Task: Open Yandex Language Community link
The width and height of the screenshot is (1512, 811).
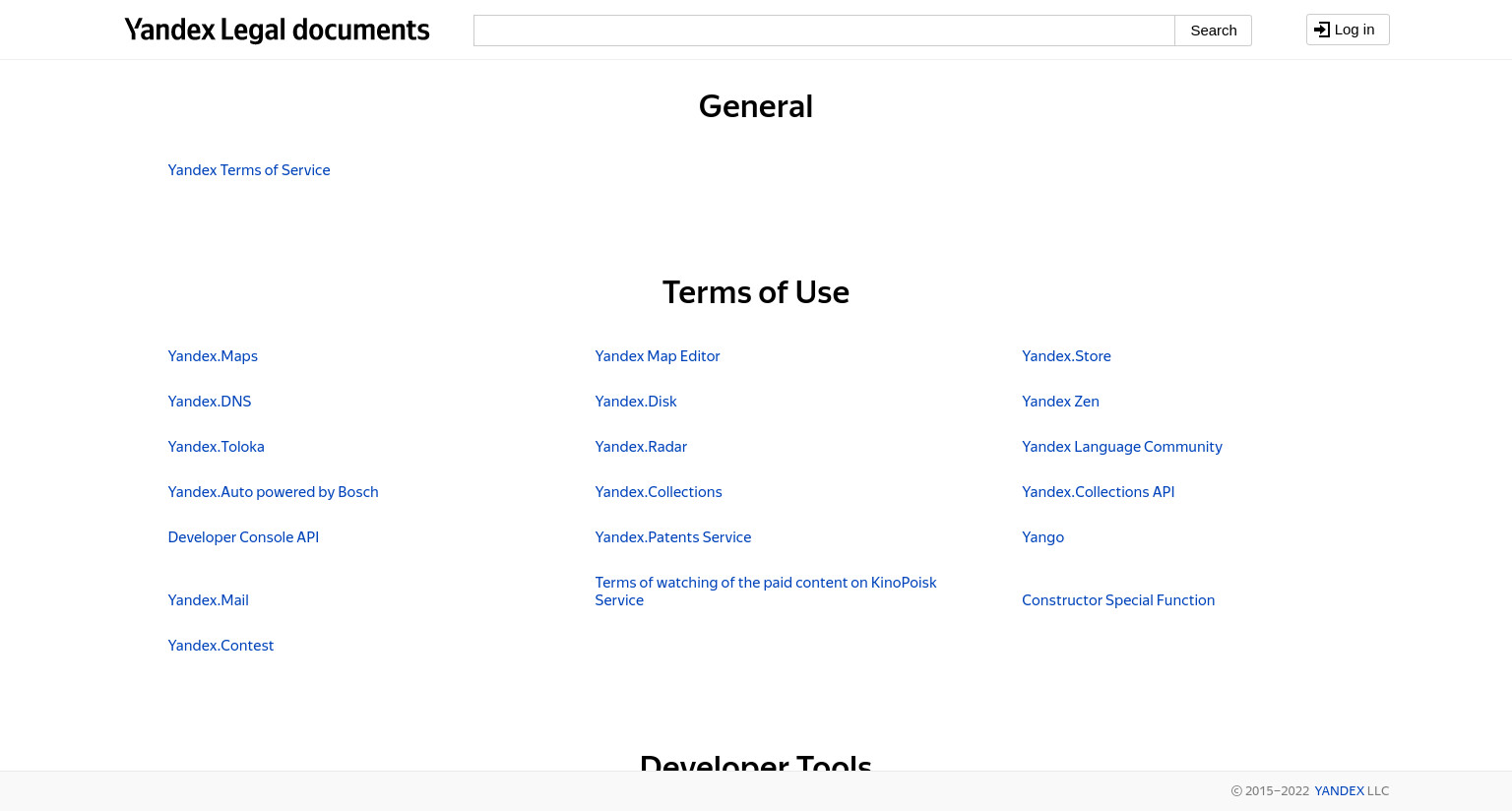Action: [x=1122, y=447]
